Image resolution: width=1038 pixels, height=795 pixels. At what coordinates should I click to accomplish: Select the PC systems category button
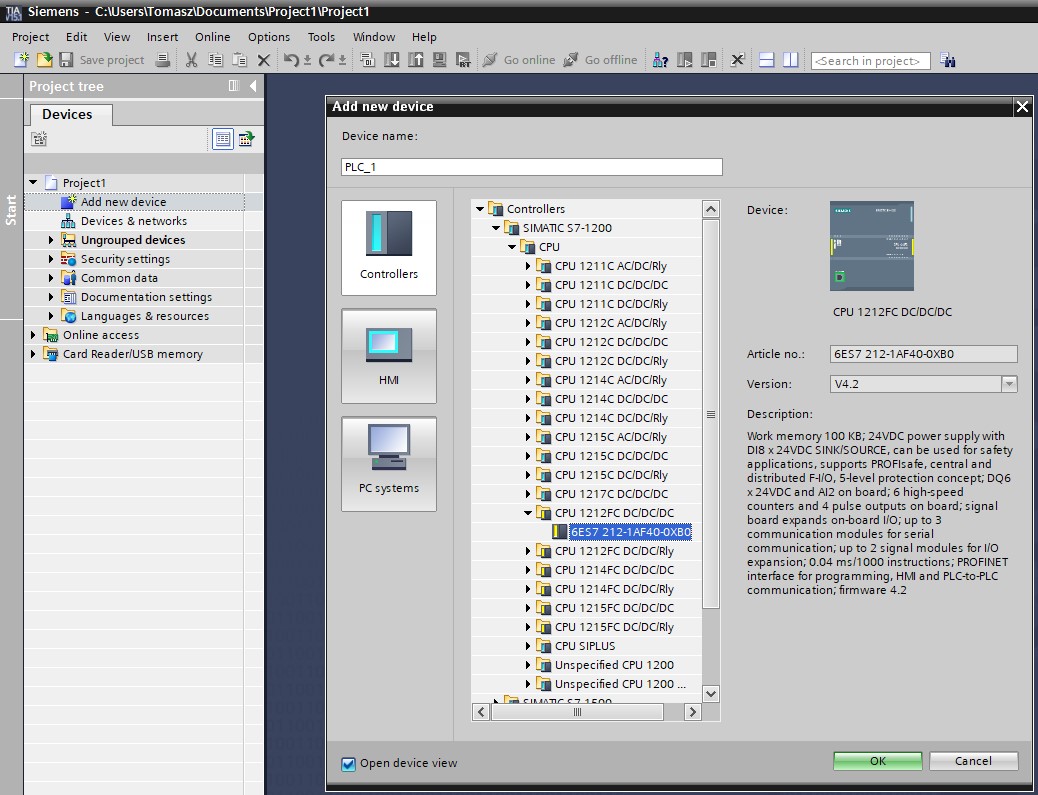point(389,463)
